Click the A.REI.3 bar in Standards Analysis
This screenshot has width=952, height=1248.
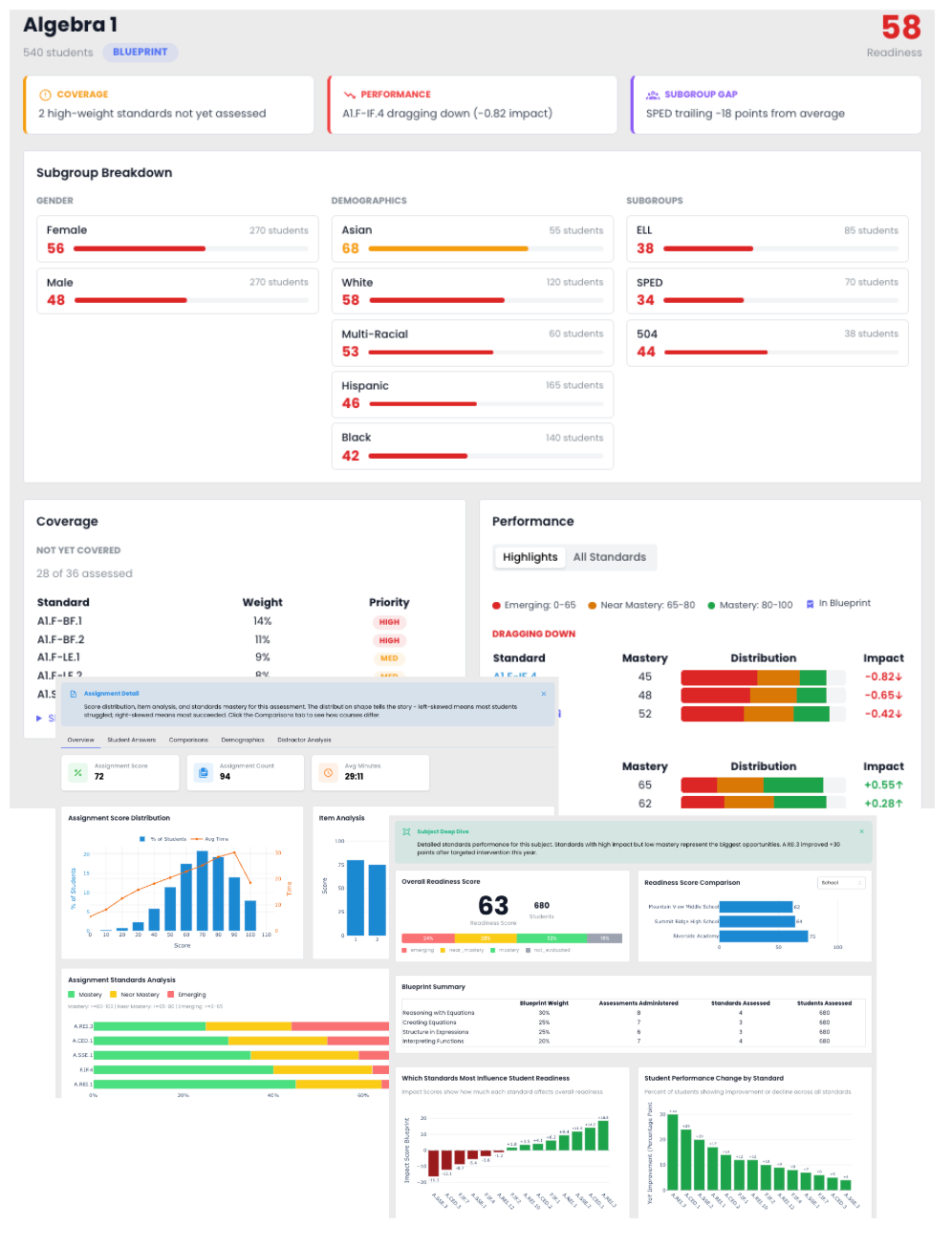241,1026
